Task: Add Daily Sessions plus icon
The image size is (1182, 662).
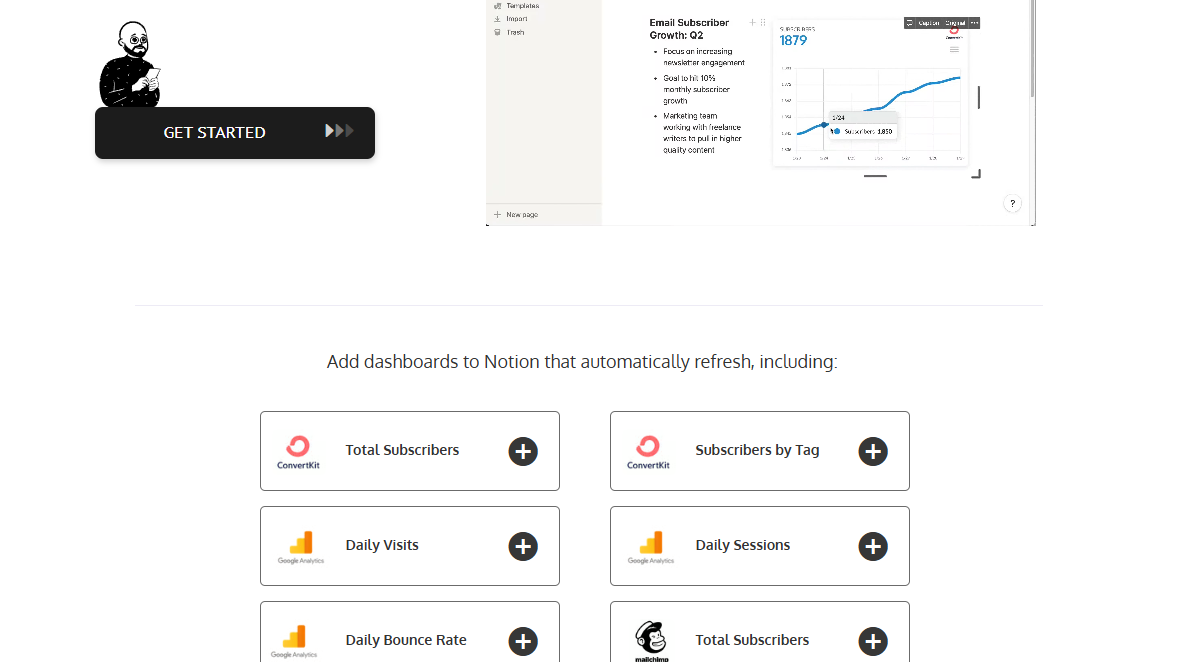Action: pyautogui.click(x=873, y=547)
